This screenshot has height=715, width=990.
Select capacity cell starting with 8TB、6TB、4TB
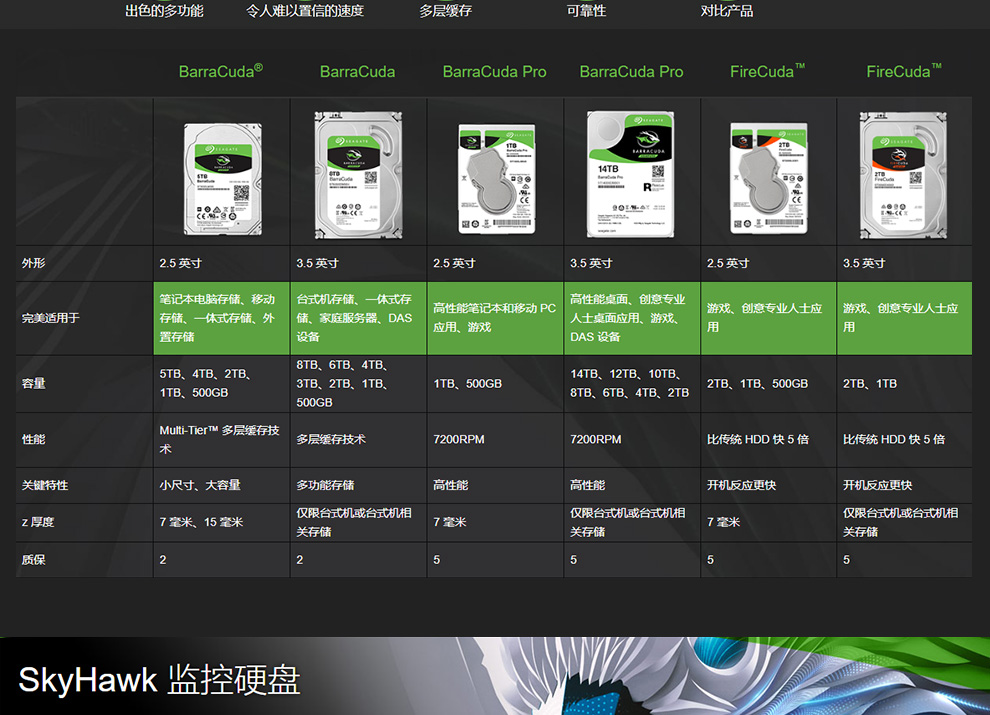359,383
